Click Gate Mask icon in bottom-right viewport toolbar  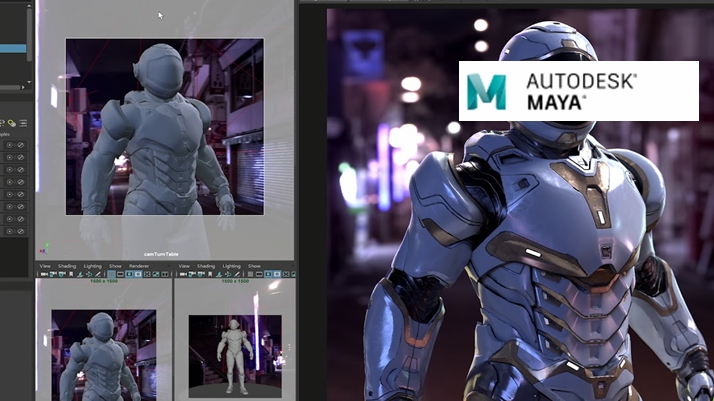pos(277,274)
